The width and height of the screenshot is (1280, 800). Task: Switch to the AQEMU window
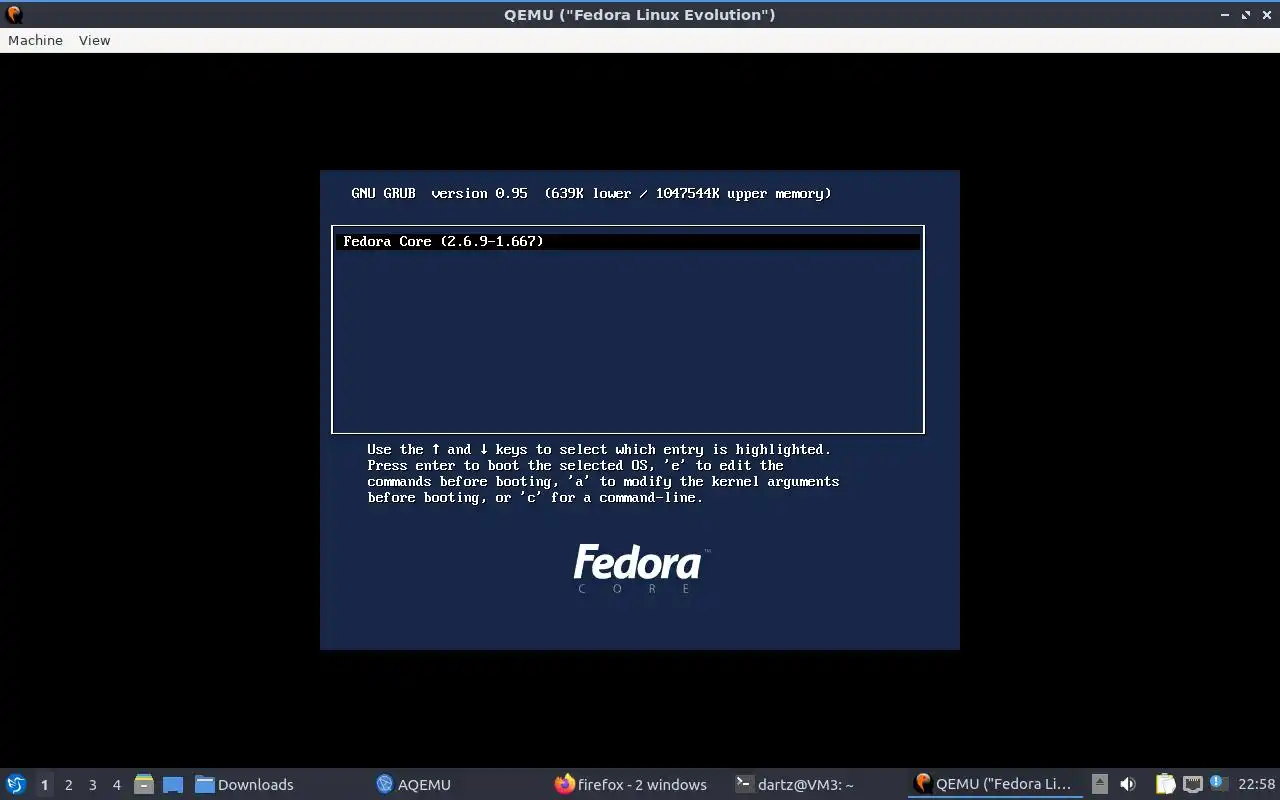[x=414, y=784]
